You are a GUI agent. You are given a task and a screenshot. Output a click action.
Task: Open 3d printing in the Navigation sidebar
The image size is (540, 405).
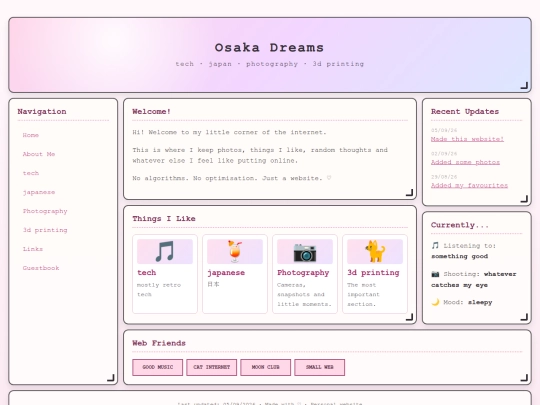(45, 230)
